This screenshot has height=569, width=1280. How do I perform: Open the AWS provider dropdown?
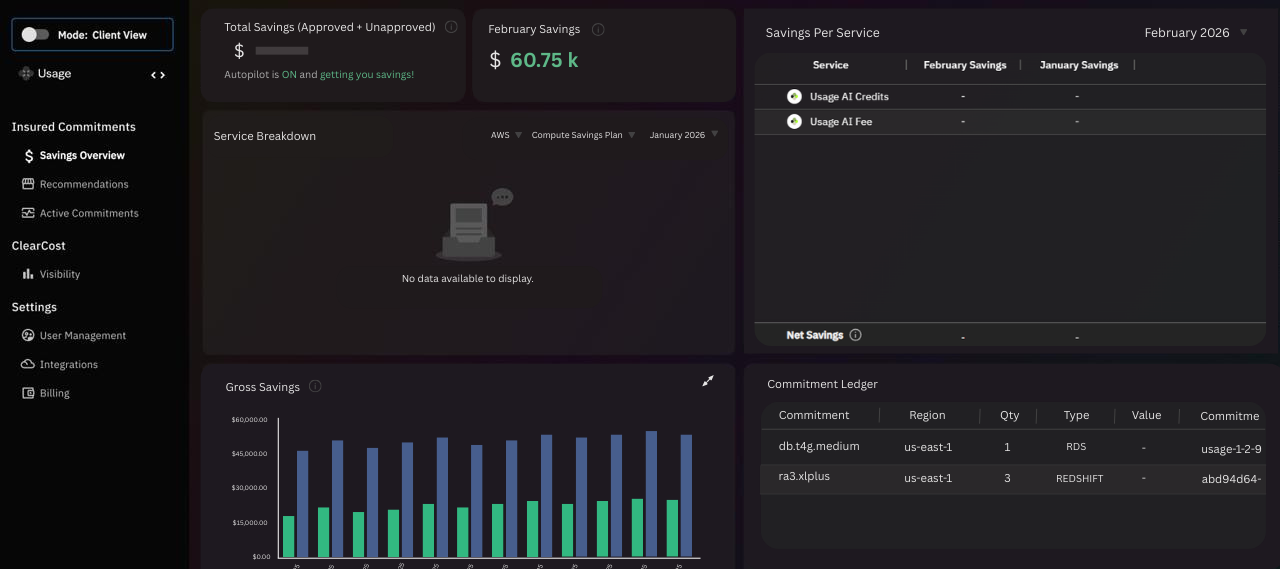(x=506, y=135)
